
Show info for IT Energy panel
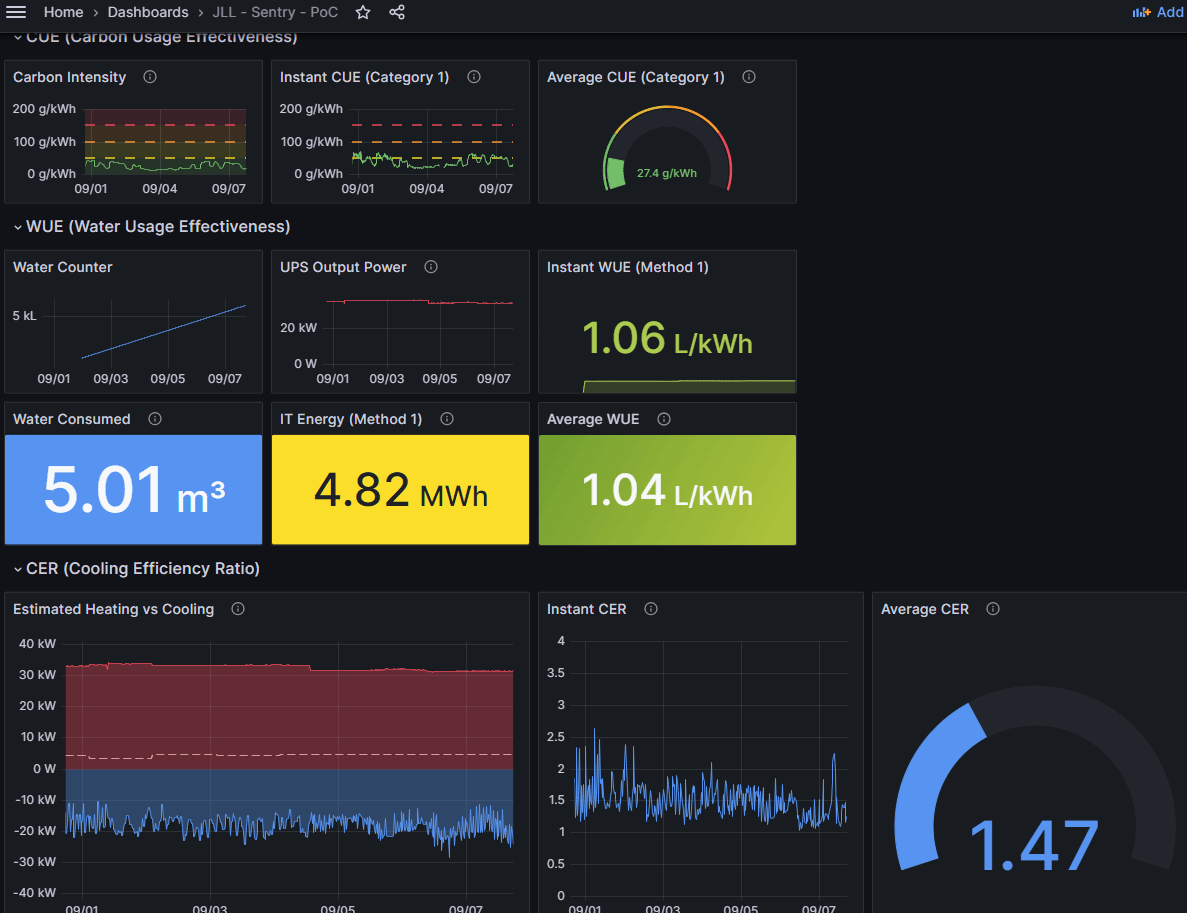click(447, 419)
